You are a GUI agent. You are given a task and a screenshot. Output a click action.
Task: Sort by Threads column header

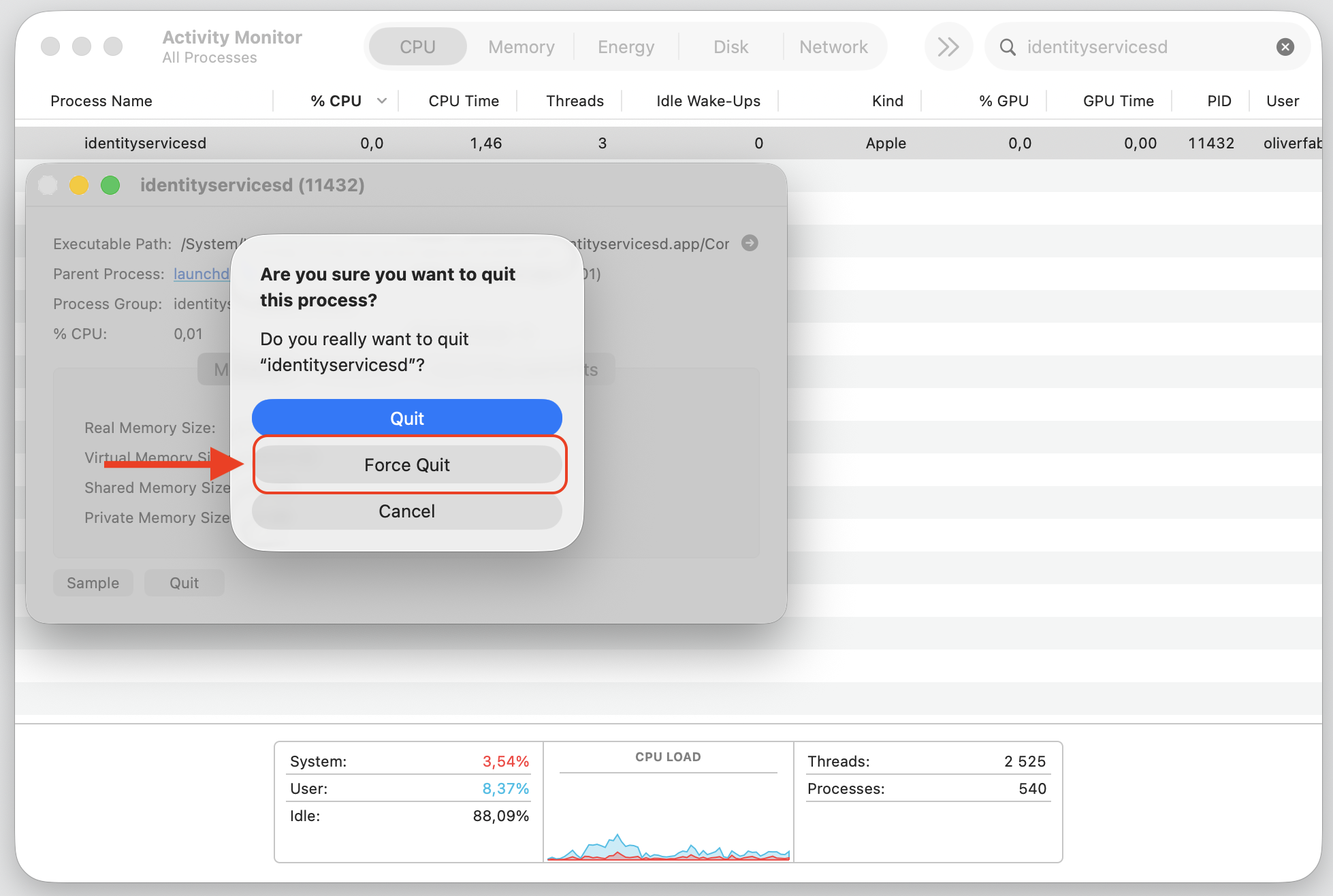tap(575, 101)
